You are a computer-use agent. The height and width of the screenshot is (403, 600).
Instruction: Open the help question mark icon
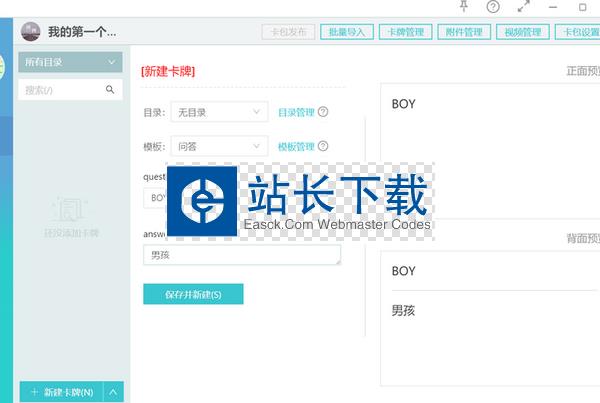coord(493,6)
